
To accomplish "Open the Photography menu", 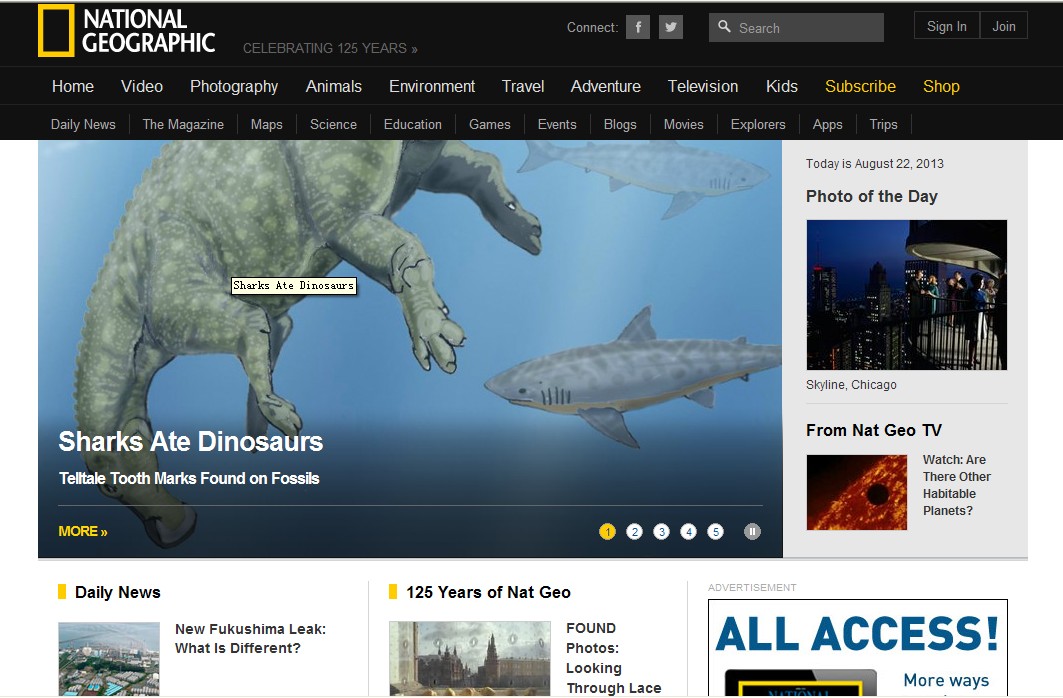I will click(234, 86).
